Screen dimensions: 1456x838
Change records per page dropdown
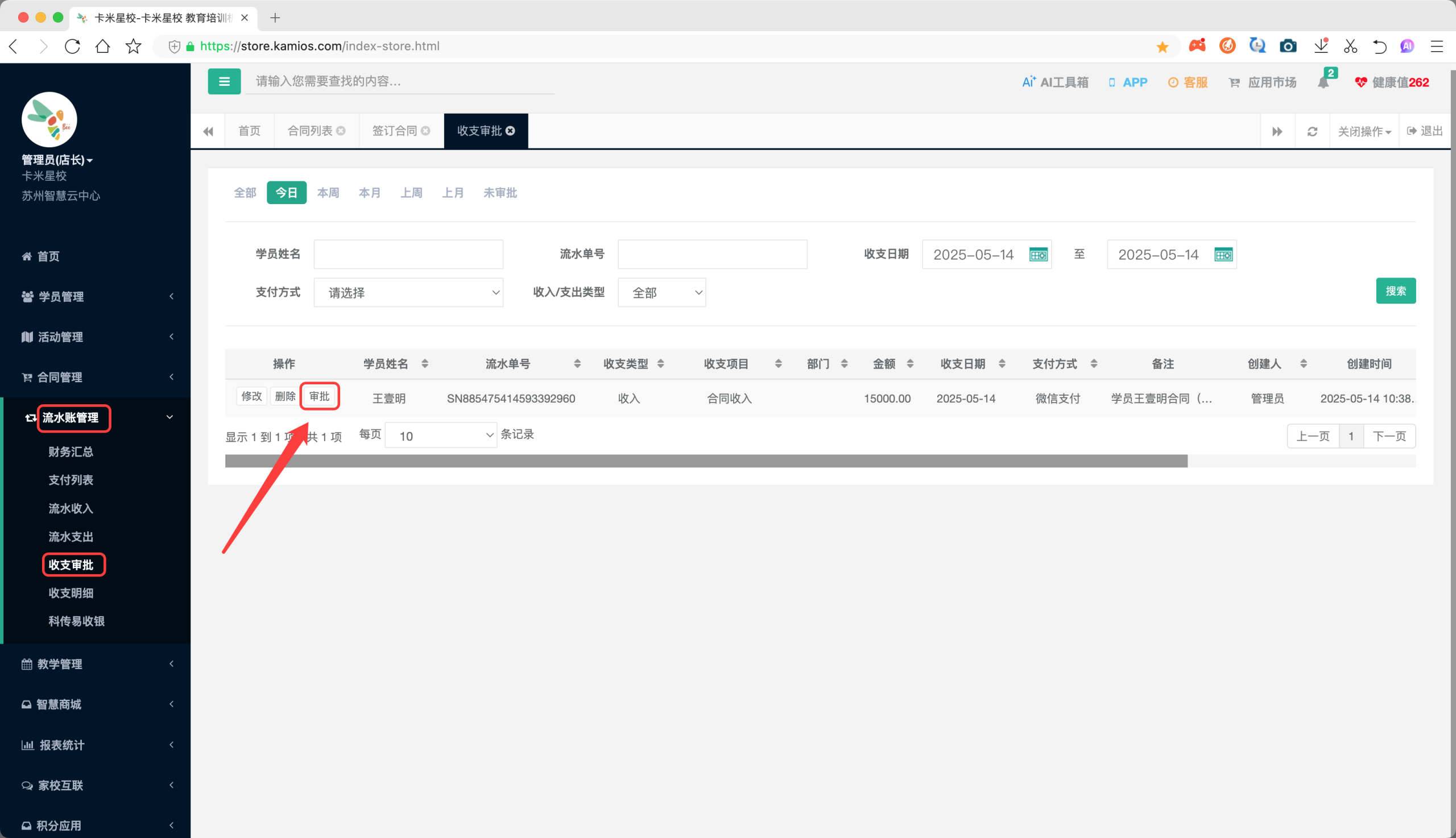(x=440, y=435)
